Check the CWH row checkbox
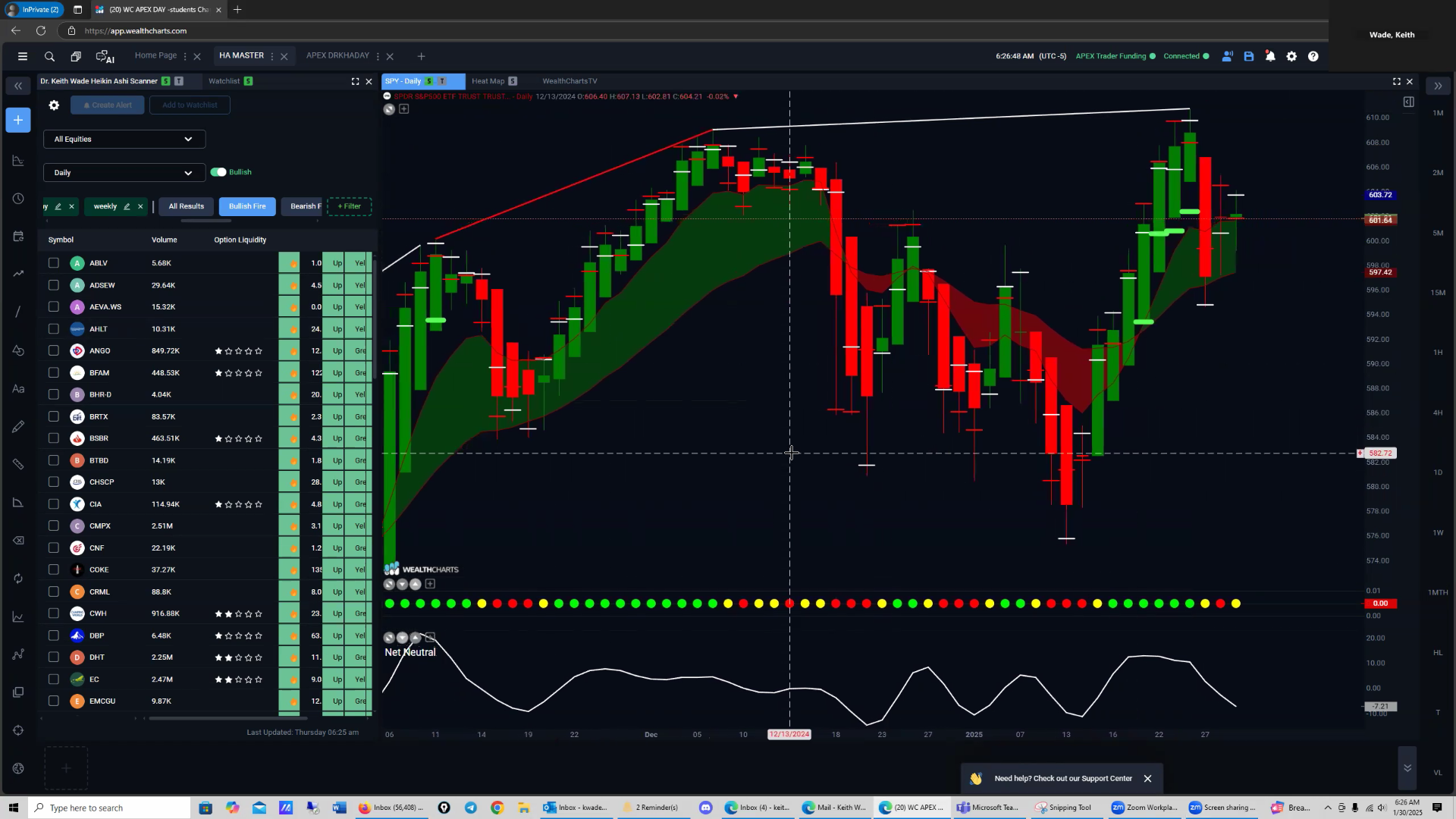1456x819 pixels. pyautogui.click(x=53, y=613)
